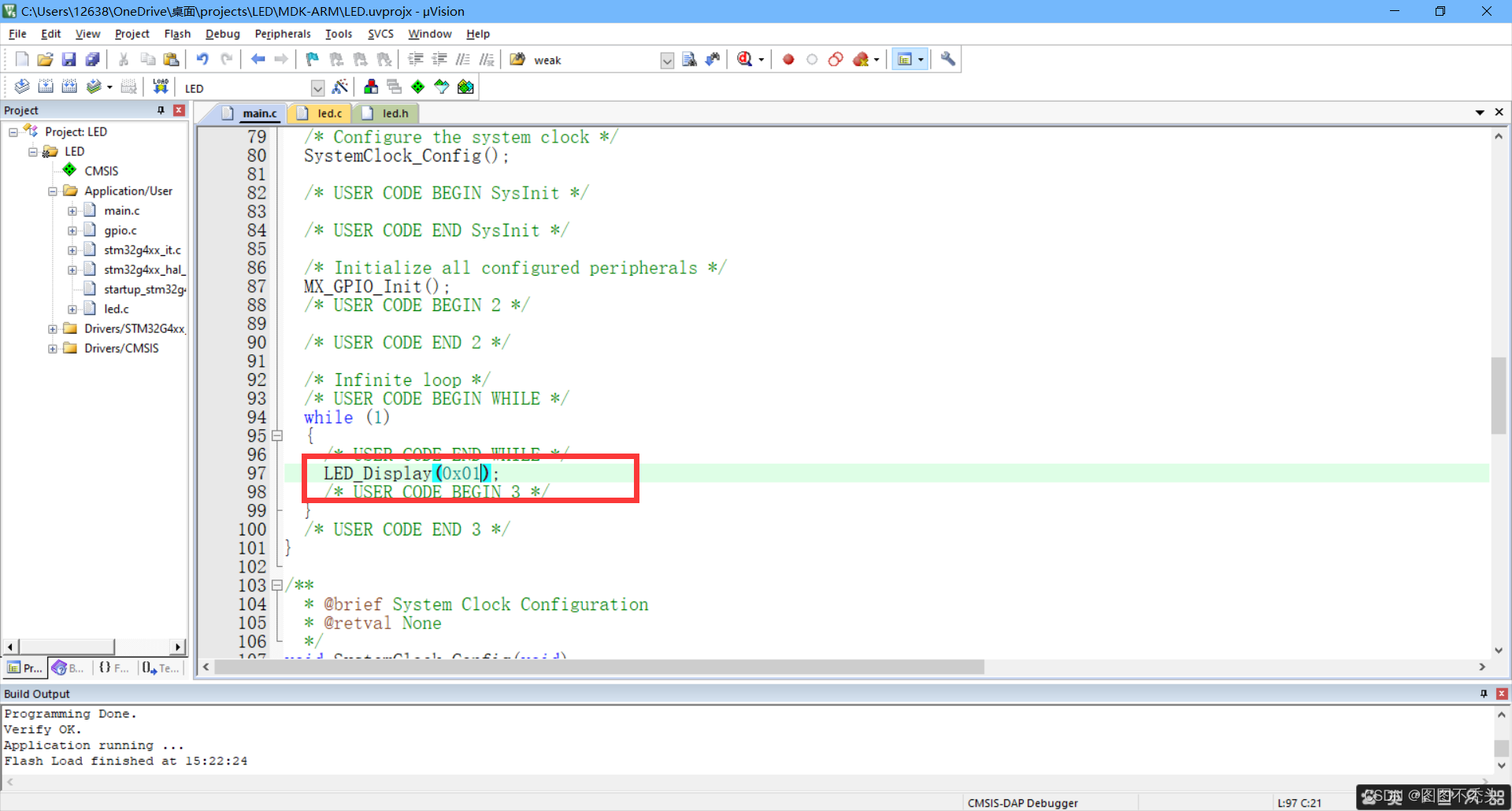Disable all breakpoints with the hollow circle icon
This screenshot has width=1512, height=811.
click(812, 59)
